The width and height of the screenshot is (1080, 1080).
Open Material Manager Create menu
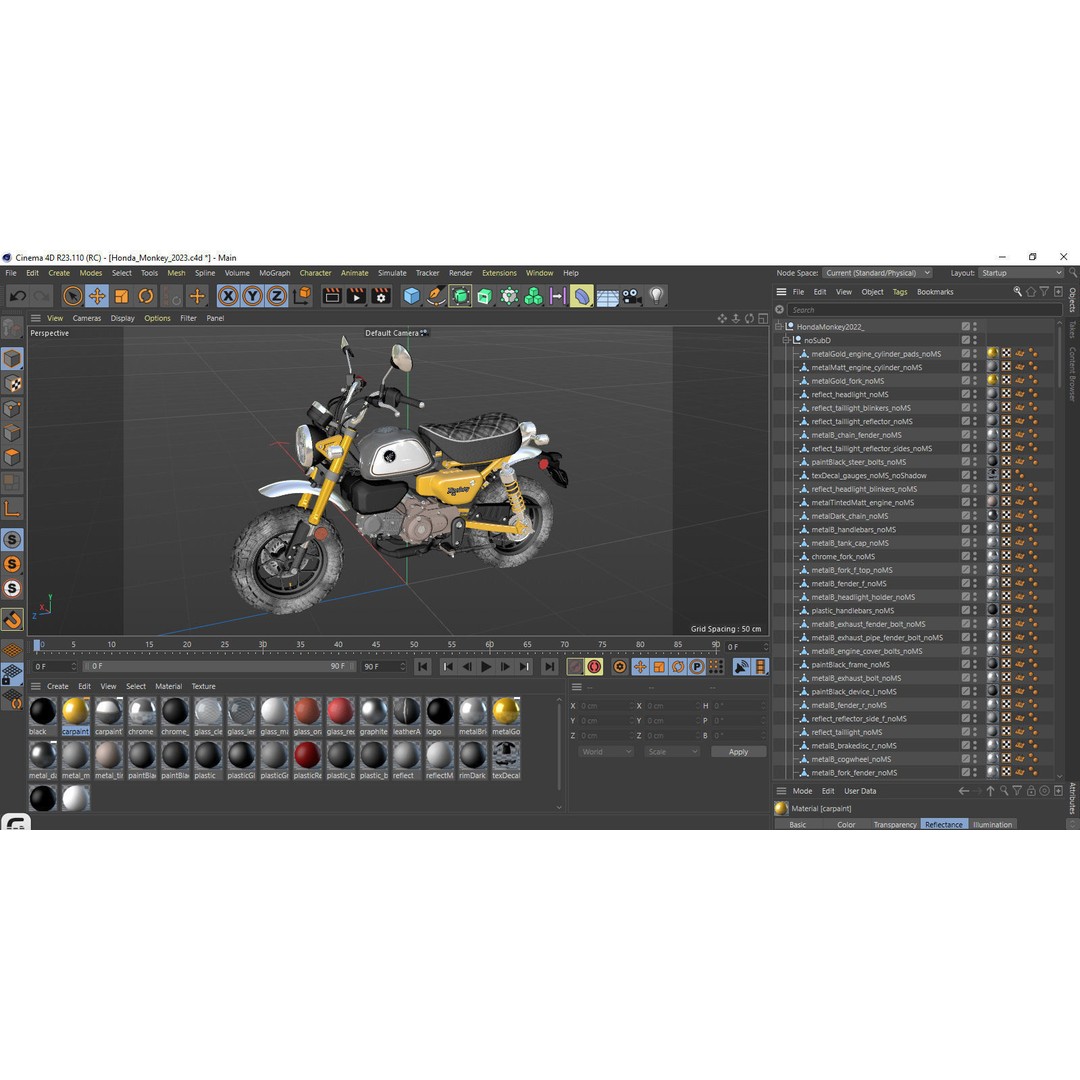coord(58,687)
